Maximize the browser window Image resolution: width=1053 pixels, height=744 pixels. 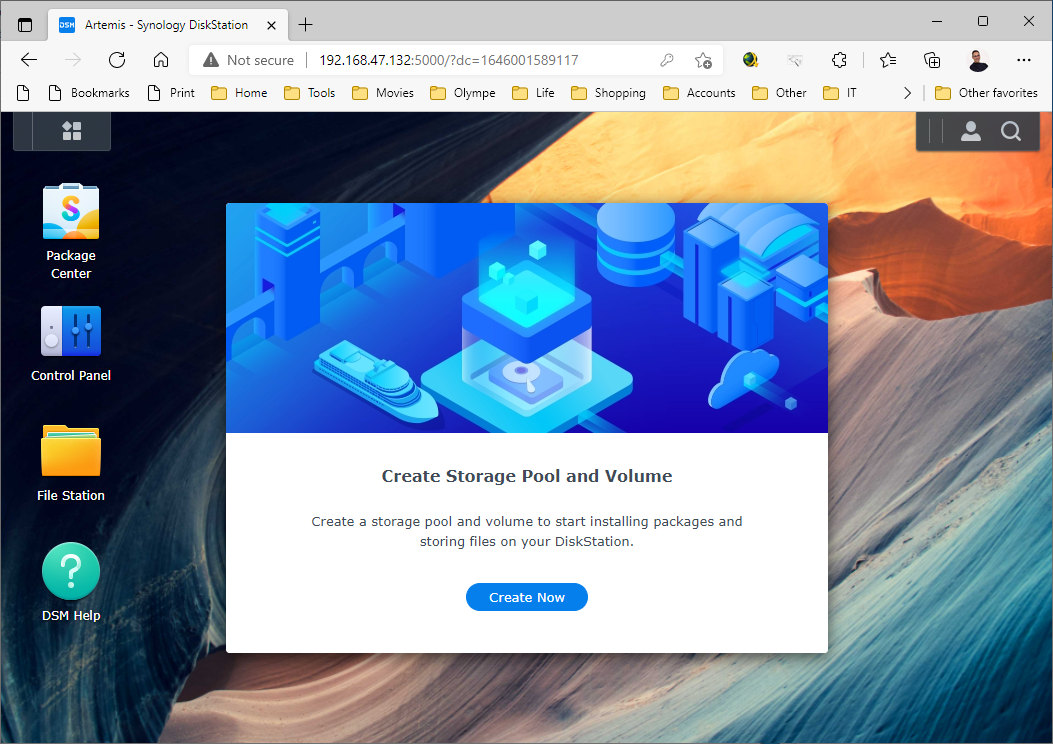(982, 21)
